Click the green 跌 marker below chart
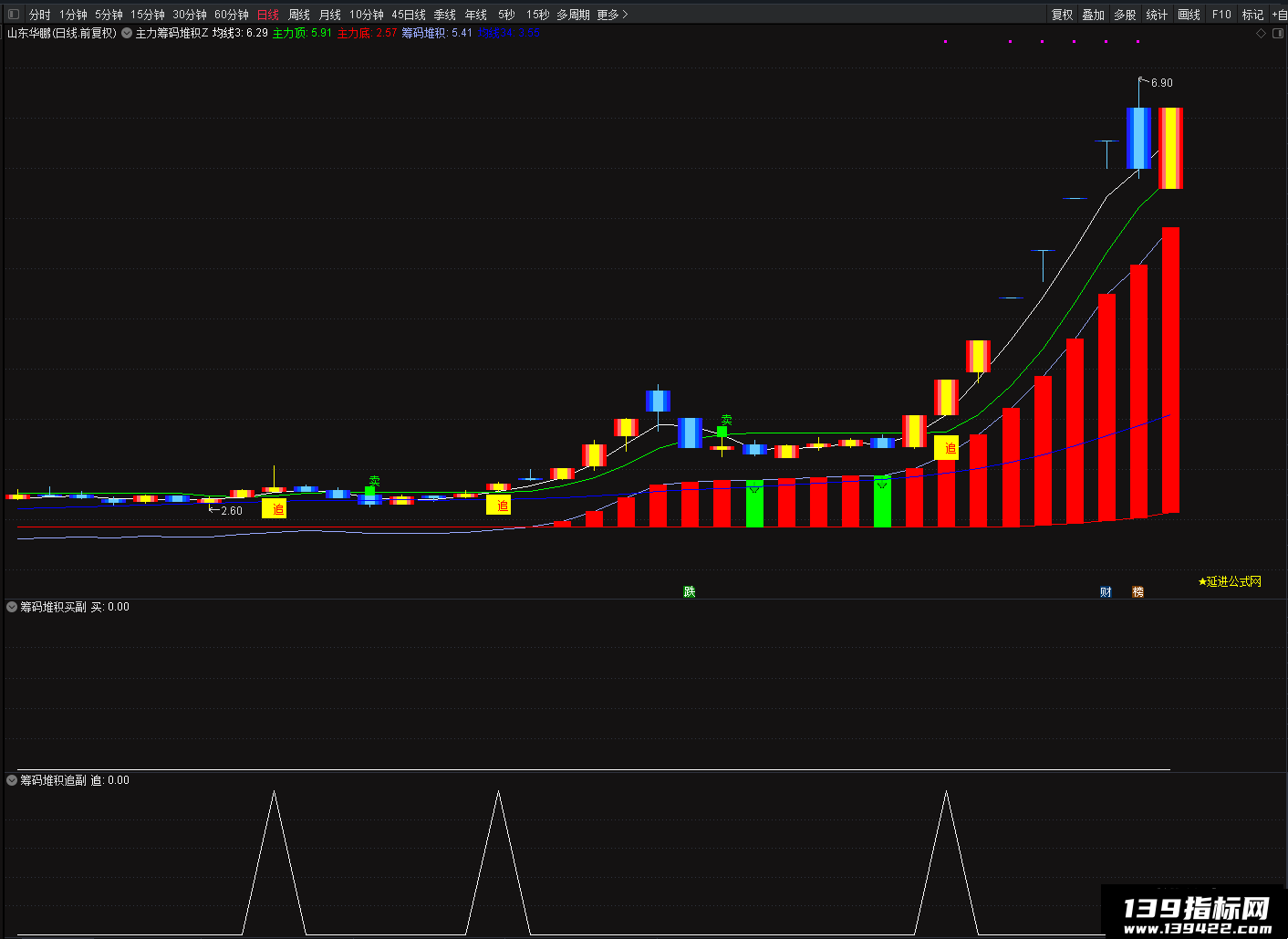 [690, 591]
